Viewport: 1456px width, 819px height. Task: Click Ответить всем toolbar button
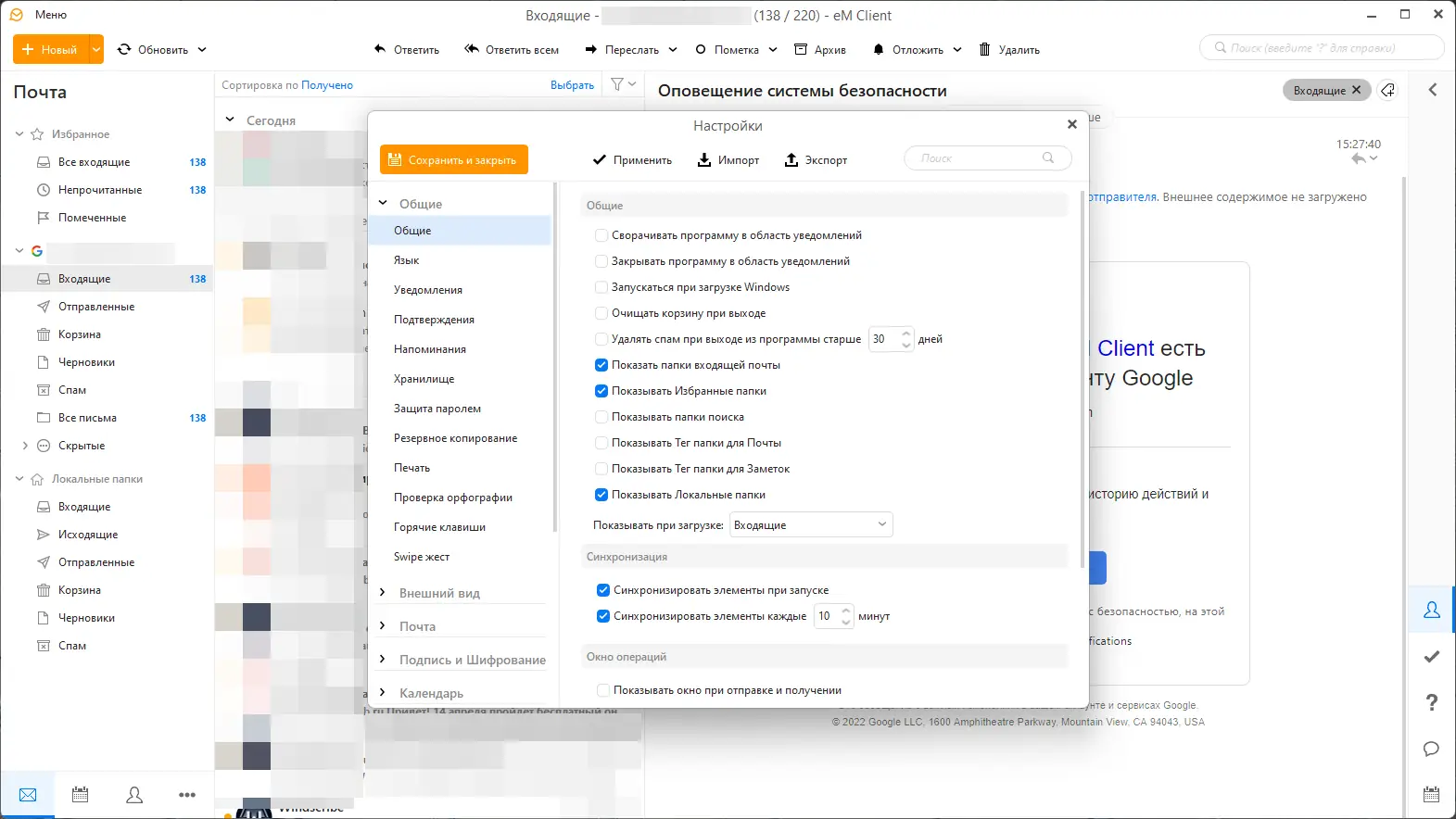pos(512,49)
